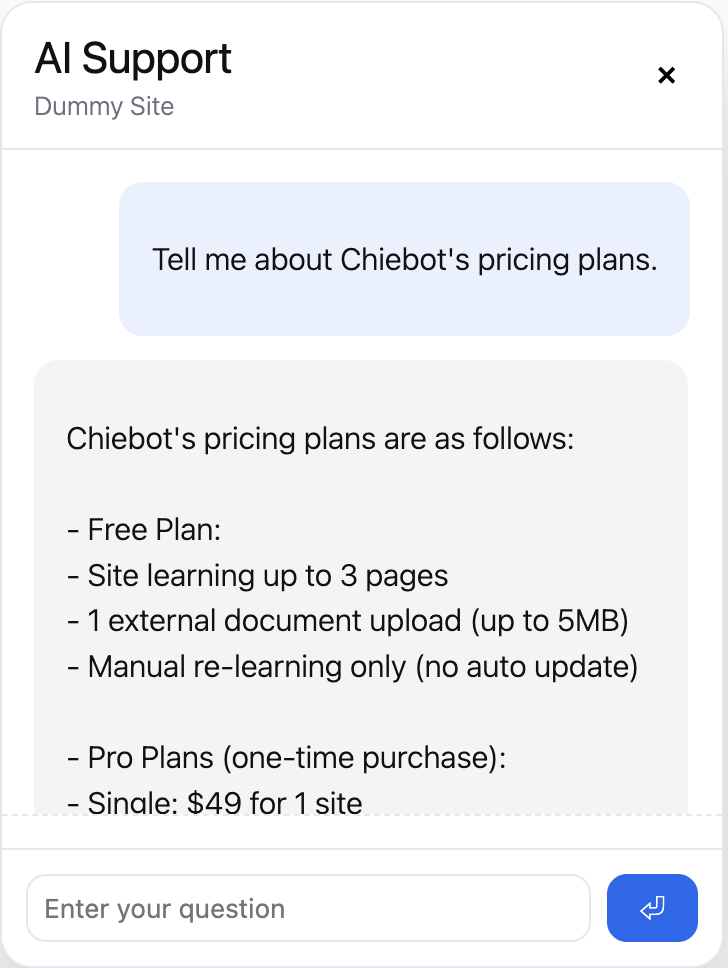Screen dimensions: 728x968
Task: Click the user message bubble about pricing plans
Action: (x=404, y=259)
